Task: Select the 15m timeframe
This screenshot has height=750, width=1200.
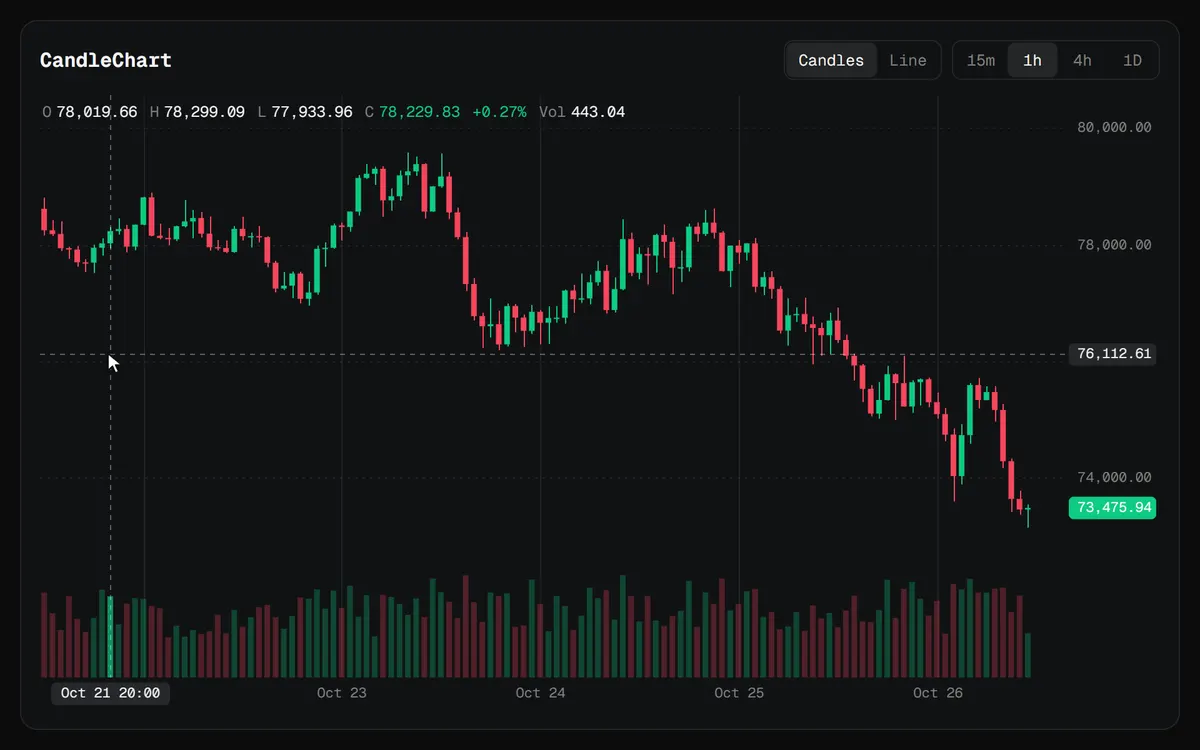Action: pyautogui.click(x=981, y=60)
